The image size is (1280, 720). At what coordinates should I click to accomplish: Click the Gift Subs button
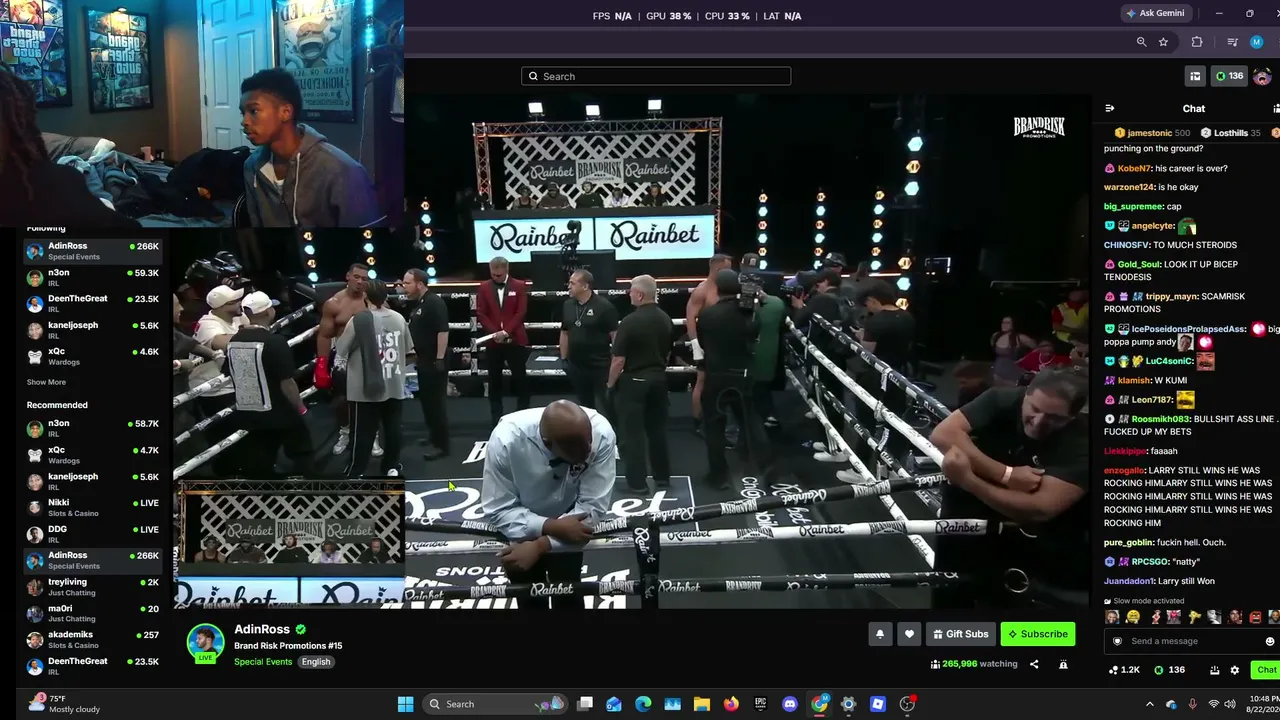click(x=961, y=634)
